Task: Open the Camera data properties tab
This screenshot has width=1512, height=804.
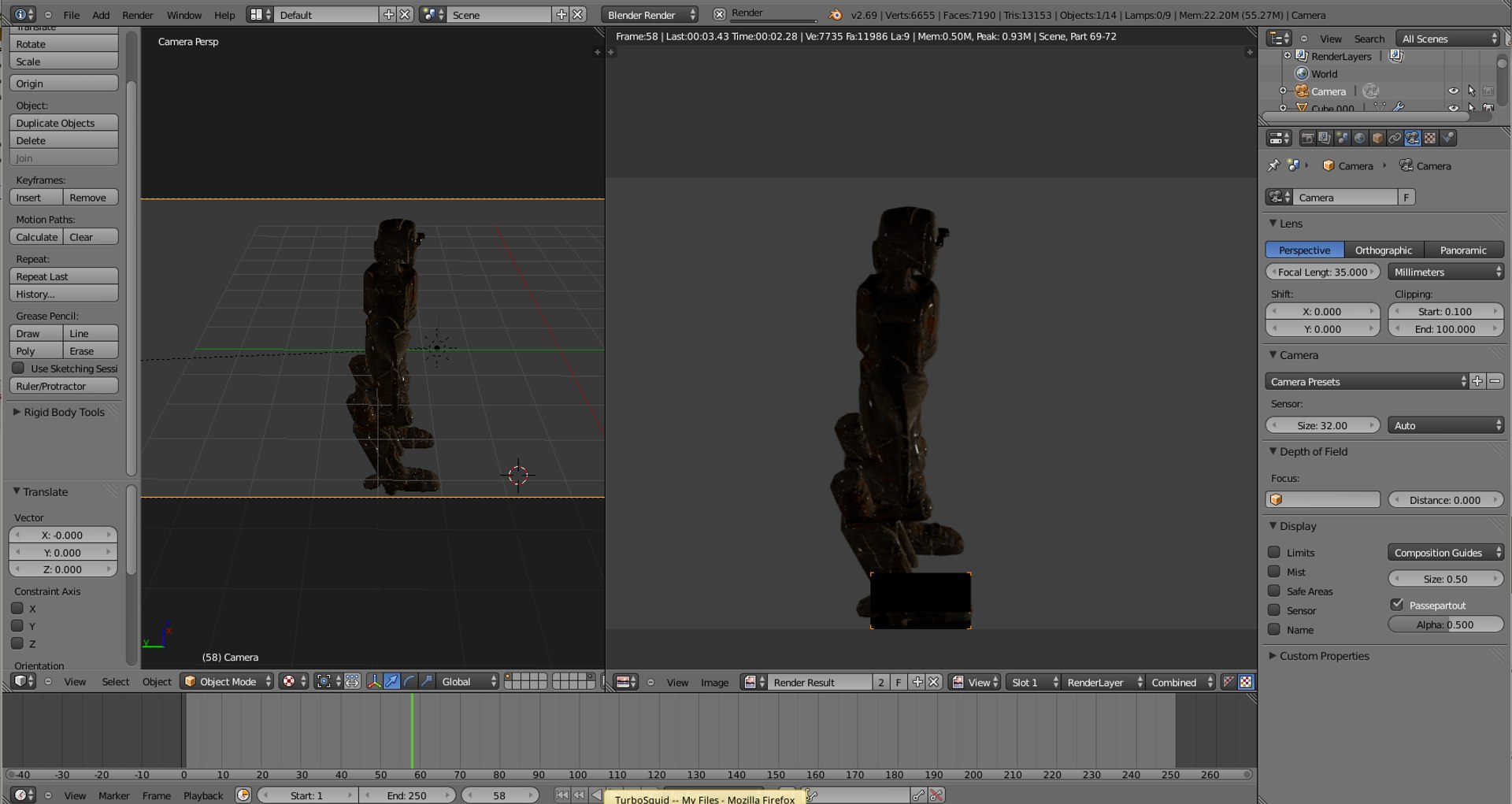Action: [1413, 138]
